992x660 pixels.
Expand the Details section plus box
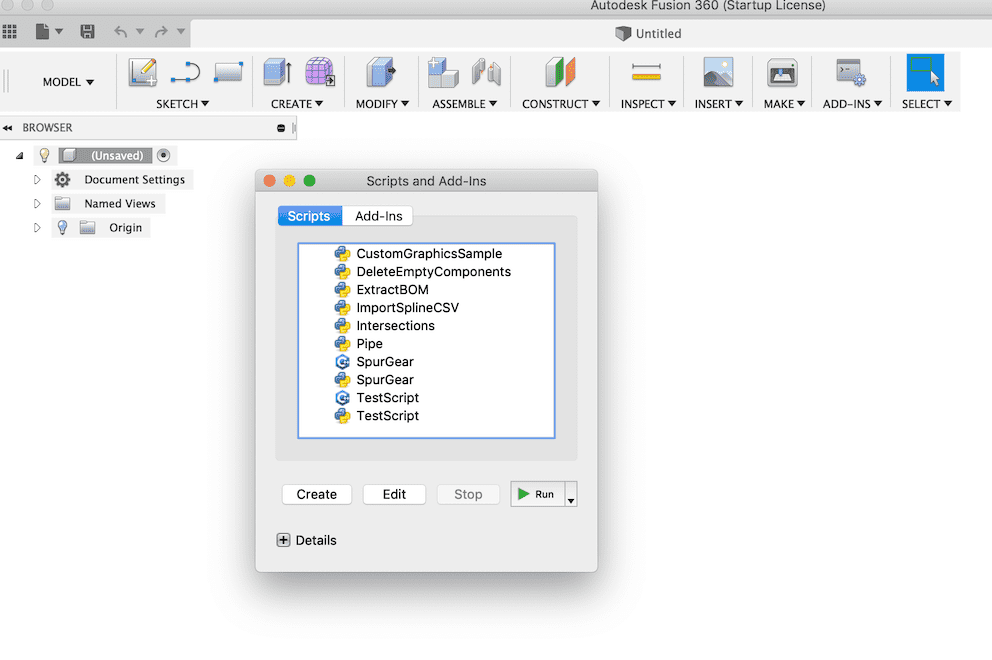pos(283,540)
